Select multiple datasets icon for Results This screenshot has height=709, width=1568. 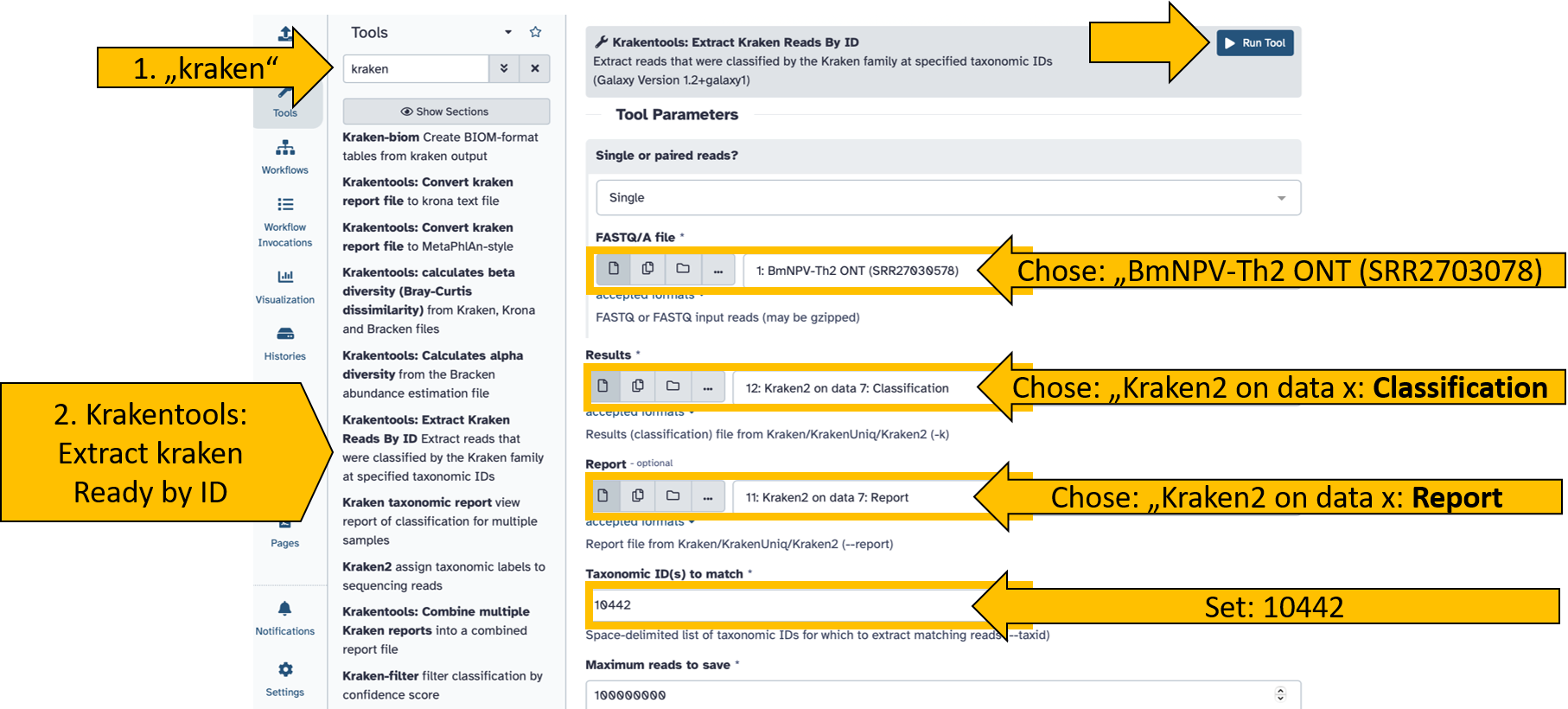638,386
